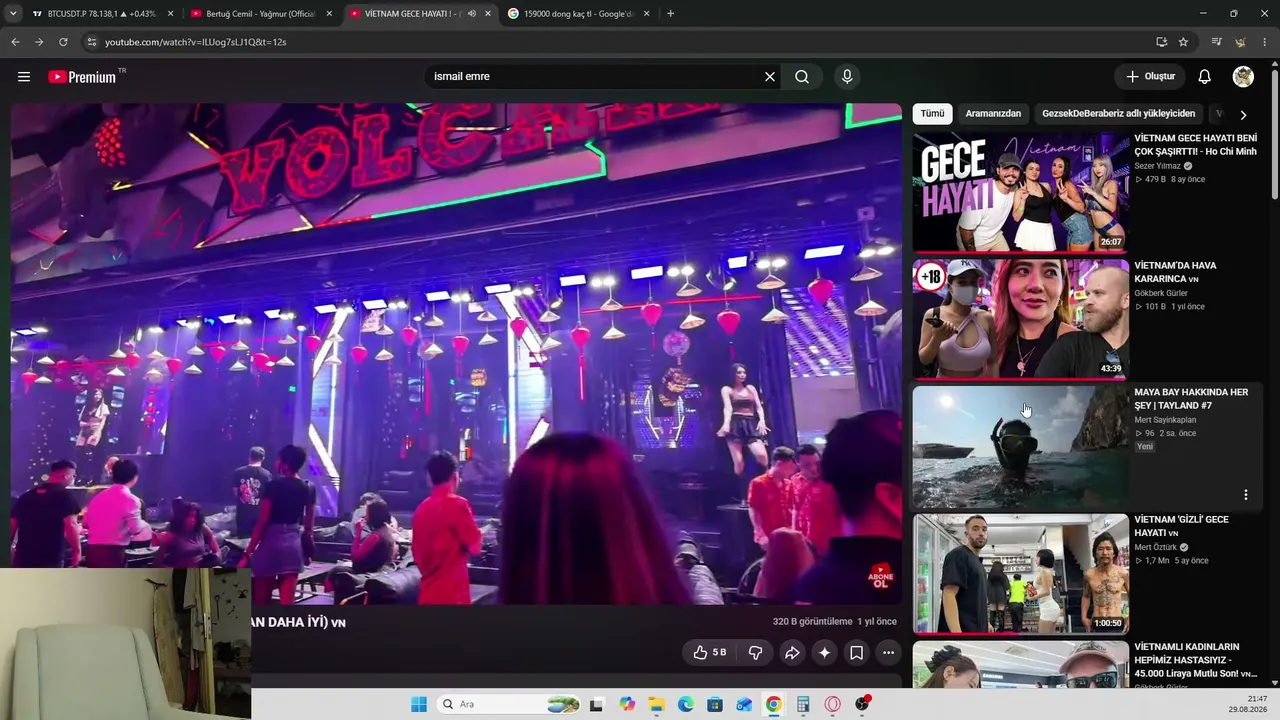This screenshot has width=1280, height=720.
Task: View site information icon beside the URL
Action: (x=92, y=42)
